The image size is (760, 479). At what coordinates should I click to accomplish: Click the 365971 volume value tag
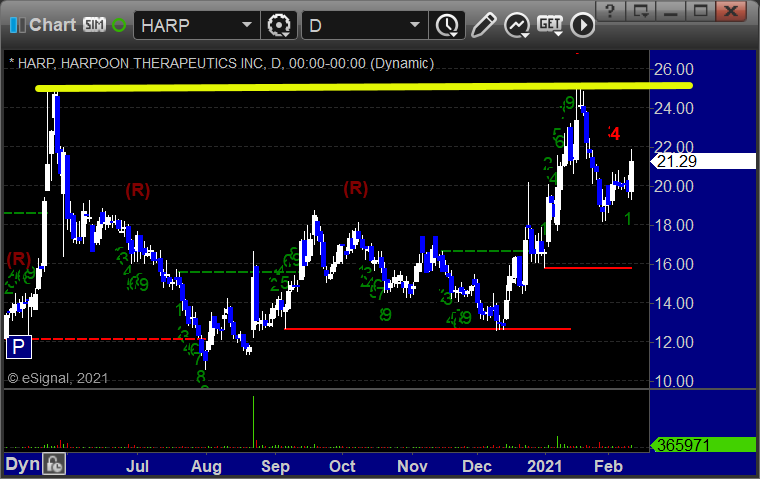[x=702, y=445]
